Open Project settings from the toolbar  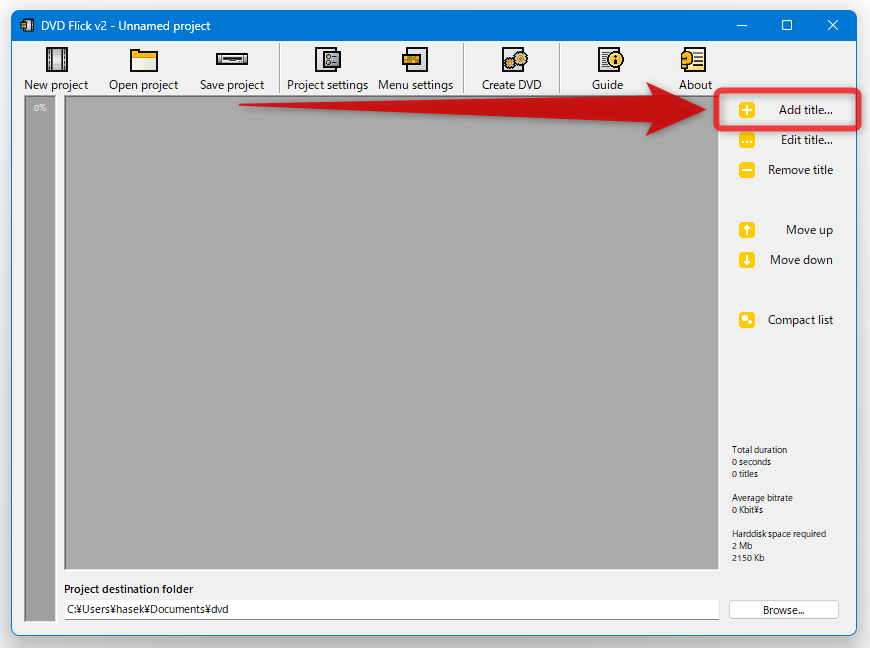[x=327, y=69]
